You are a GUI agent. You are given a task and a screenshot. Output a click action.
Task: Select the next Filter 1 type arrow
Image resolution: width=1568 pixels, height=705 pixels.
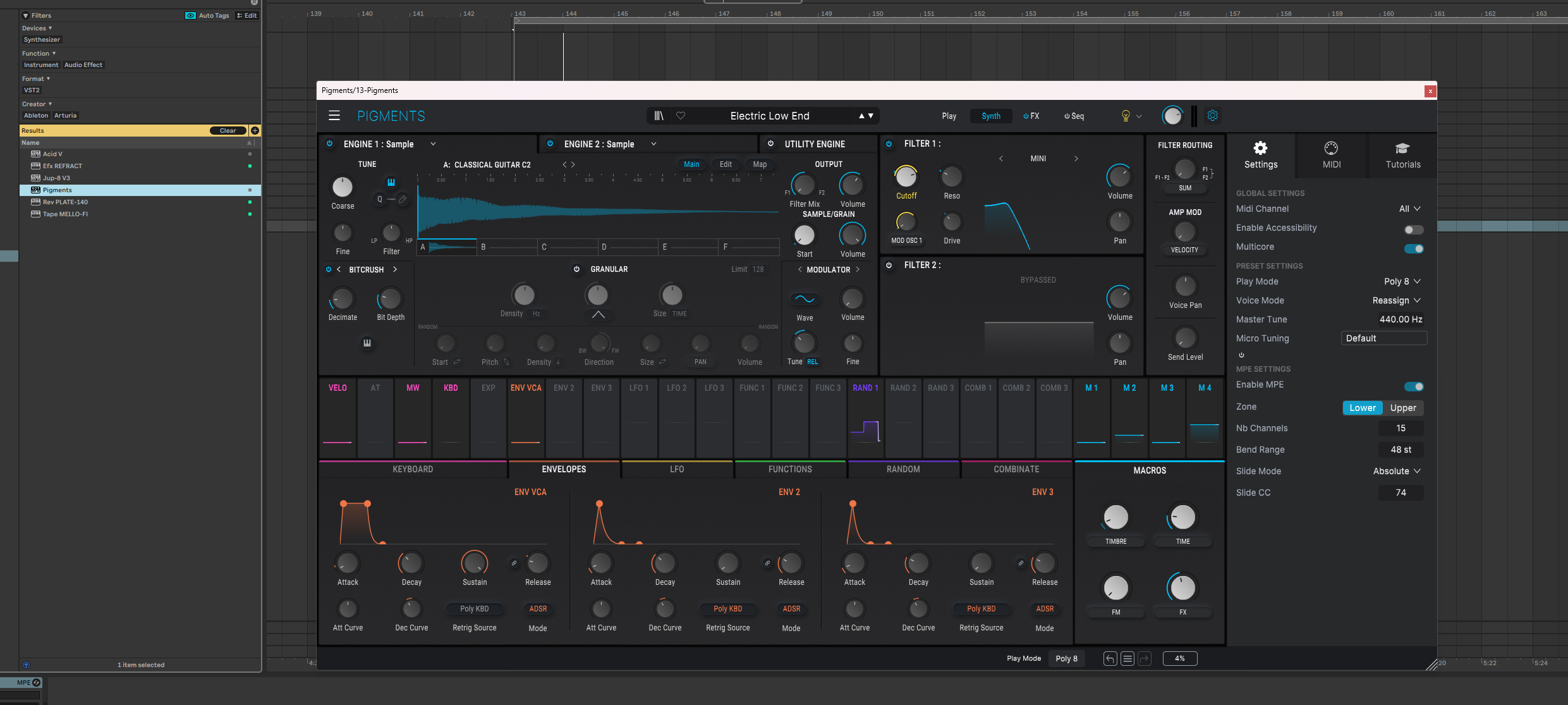[1076, 159]
